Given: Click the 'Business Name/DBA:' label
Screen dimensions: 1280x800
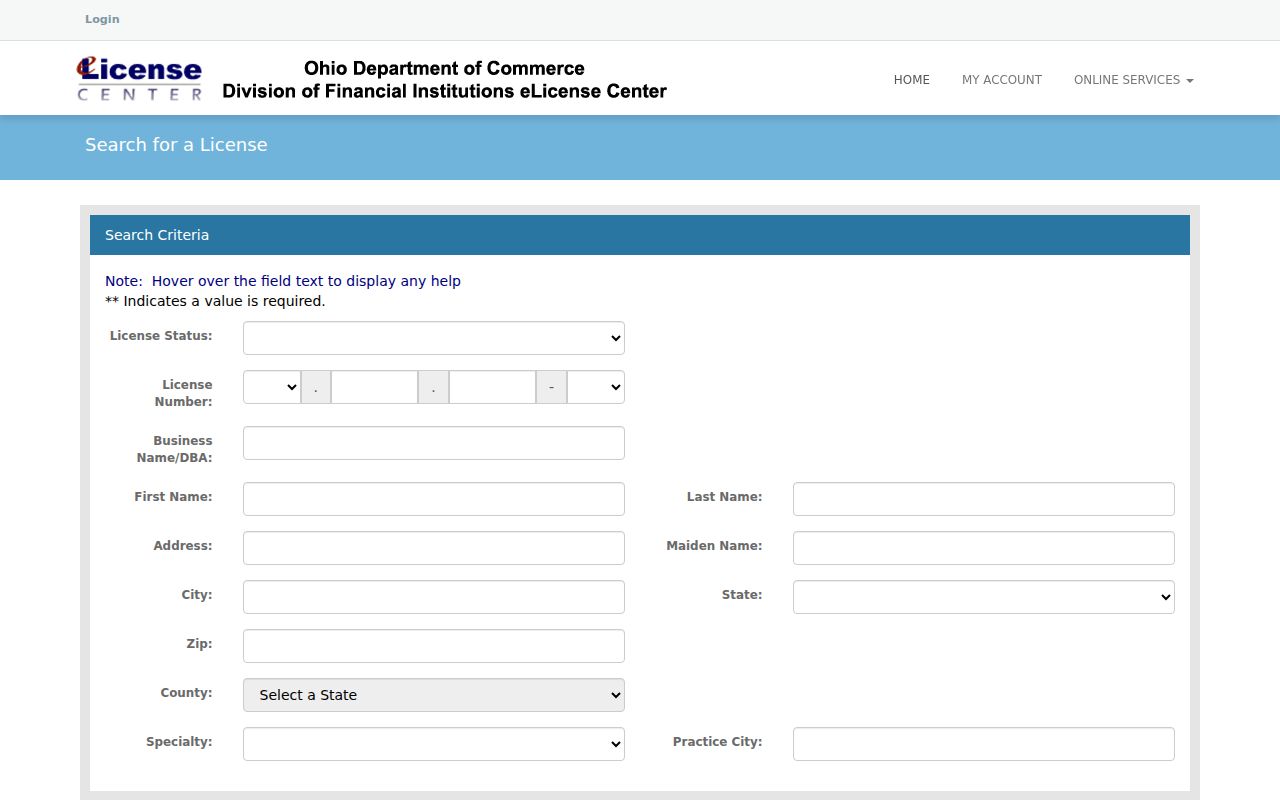Looking at the screenshot, I should (175, 449).
